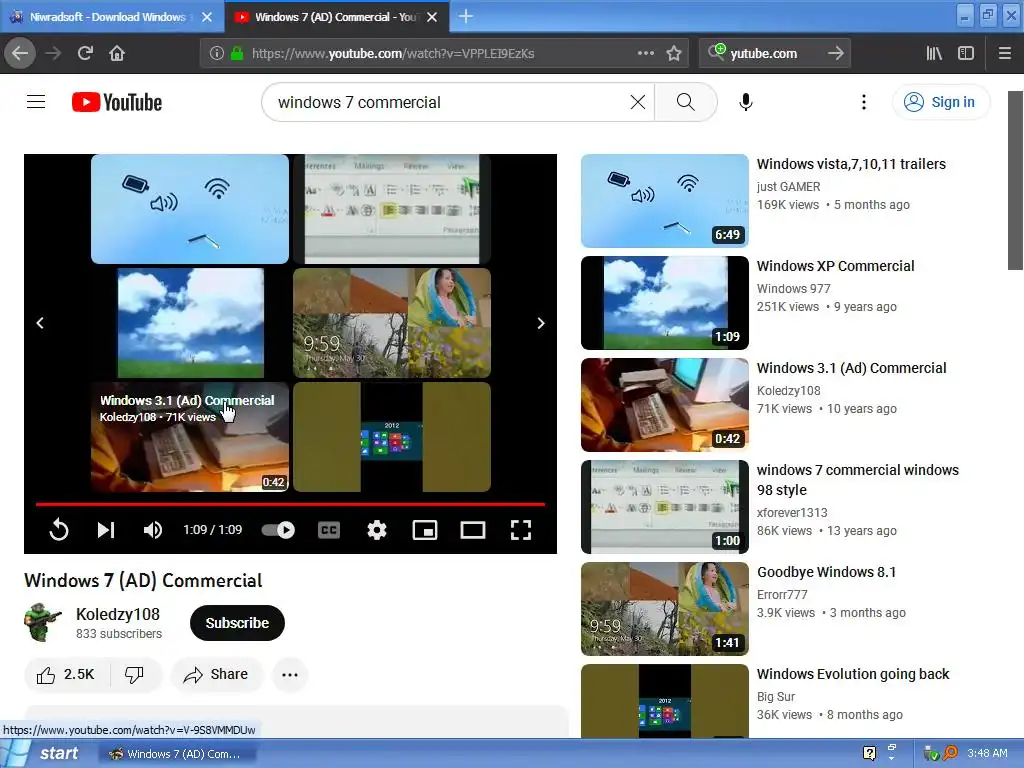Sign in to YouTube
Viewport: 1024px width, 768px height.
[940, 102]
